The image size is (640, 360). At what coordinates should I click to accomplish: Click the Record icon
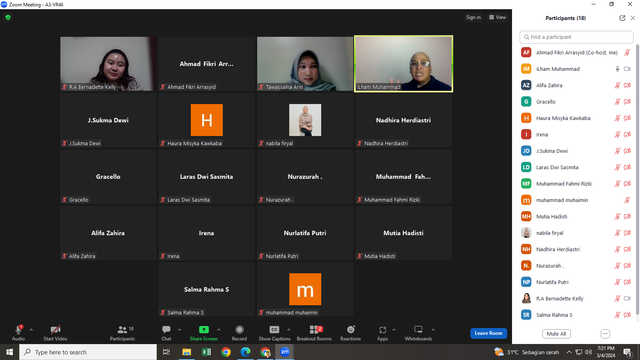pos(239,329)
